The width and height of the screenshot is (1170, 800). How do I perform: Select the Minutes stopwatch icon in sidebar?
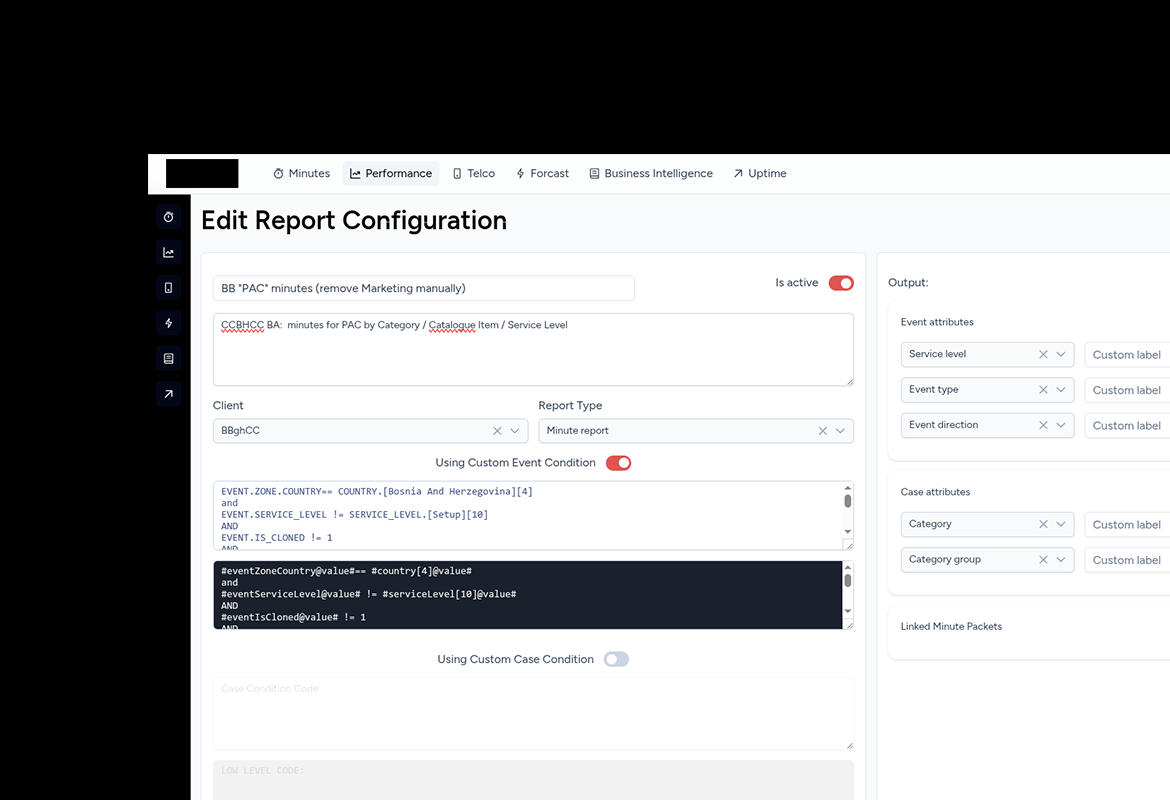point(168,217)
